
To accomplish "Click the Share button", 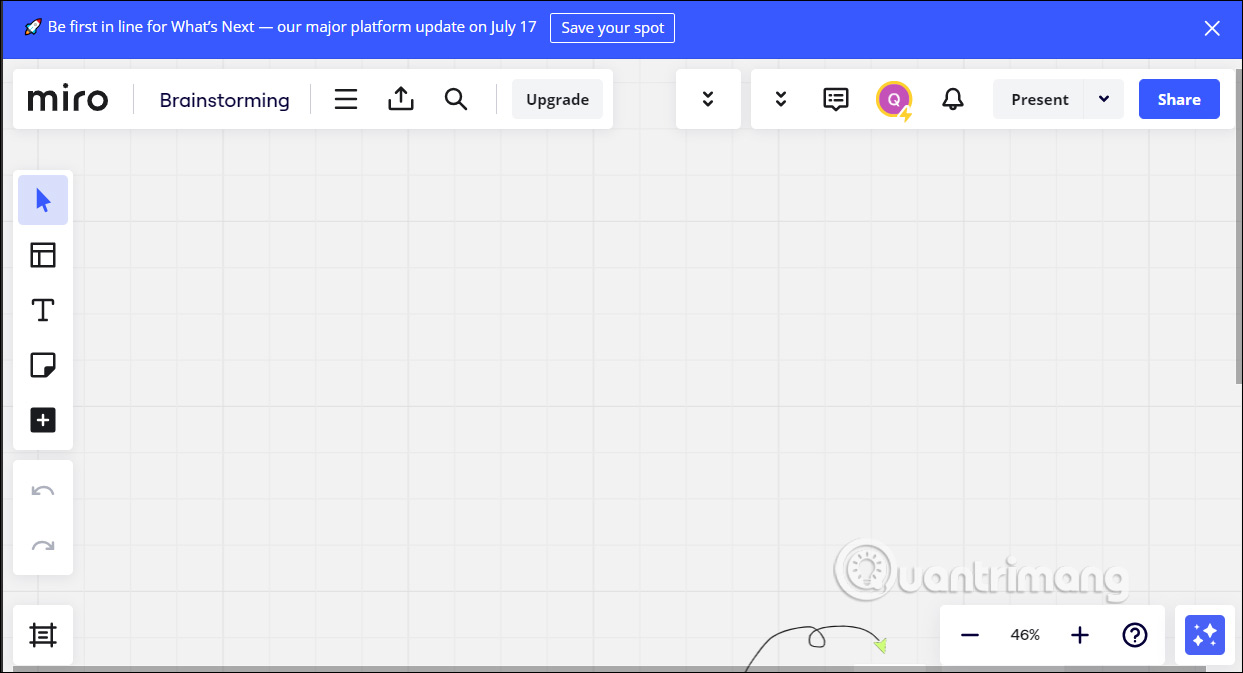I will click(x=1179, y=99).
